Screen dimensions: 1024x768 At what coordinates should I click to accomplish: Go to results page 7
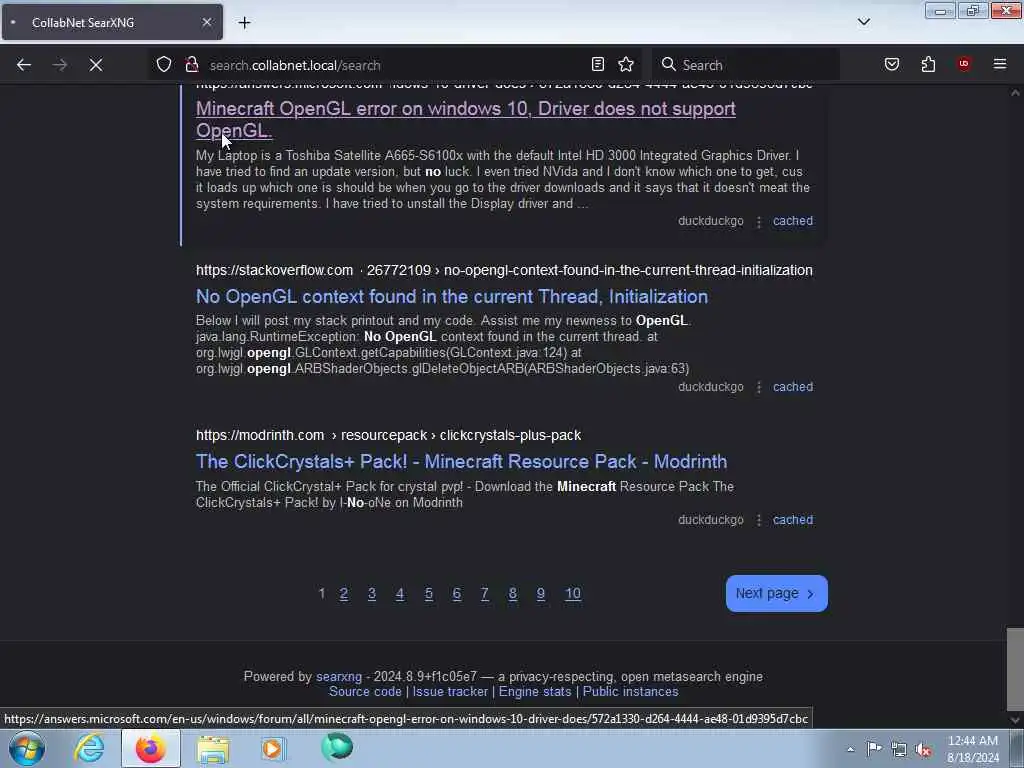485,594
